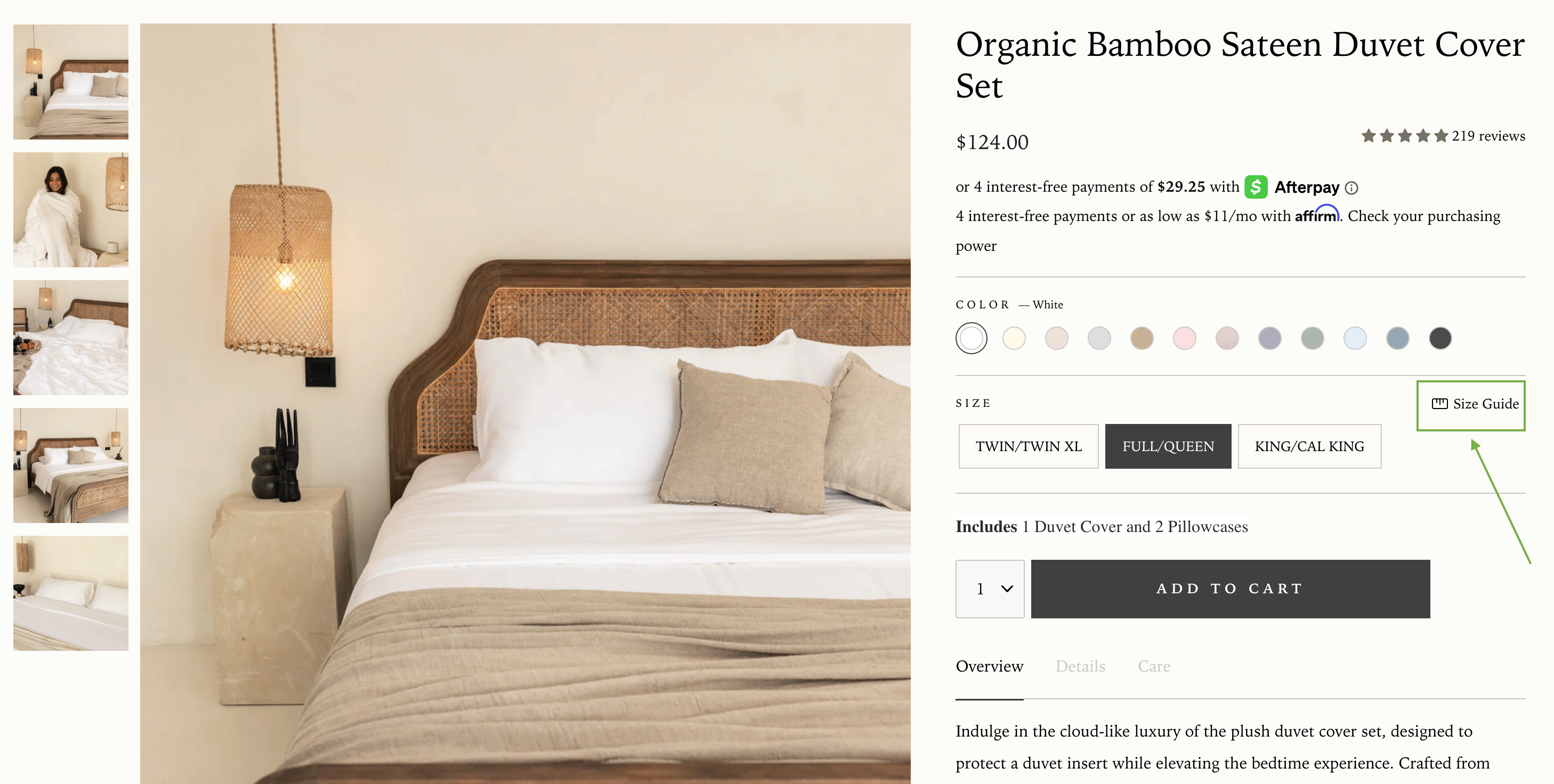Pick the charcoal dark color swatch

(1439, 338)
